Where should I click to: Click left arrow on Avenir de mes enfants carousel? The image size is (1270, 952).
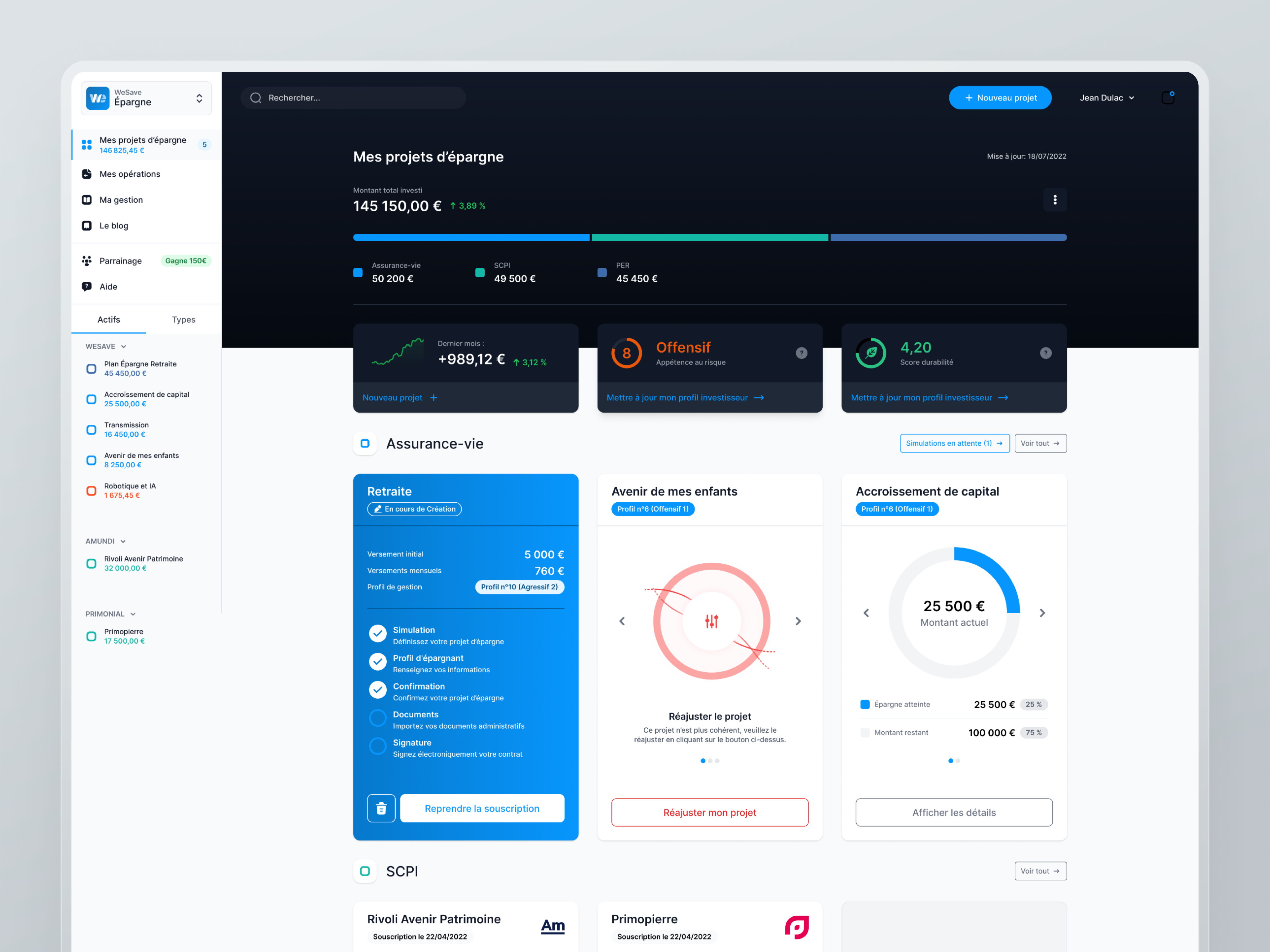622,621
